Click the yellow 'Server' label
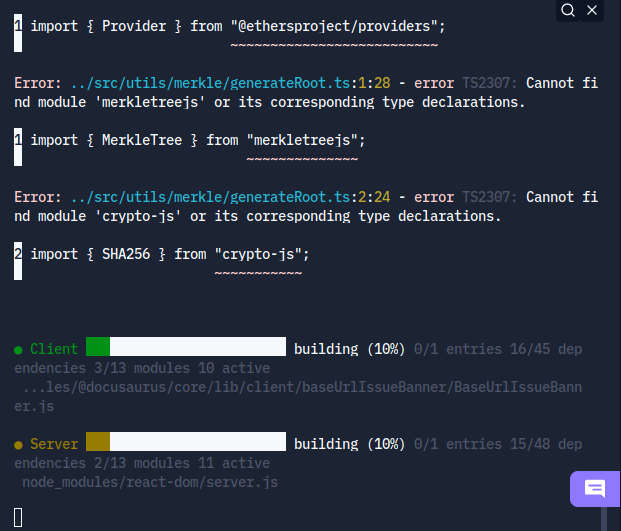Image resolution: width=621 pixels, height=531 pixels. [x=54, y=444]
